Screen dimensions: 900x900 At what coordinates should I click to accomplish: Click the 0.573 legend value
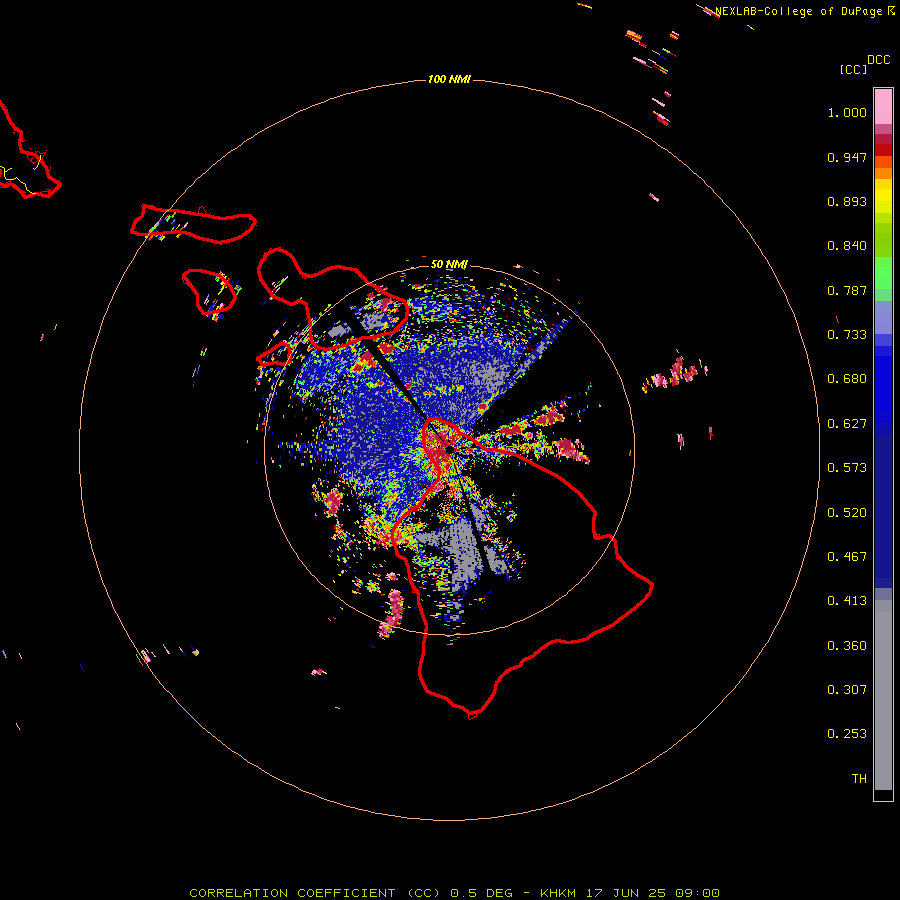click(x=847, y=468)
